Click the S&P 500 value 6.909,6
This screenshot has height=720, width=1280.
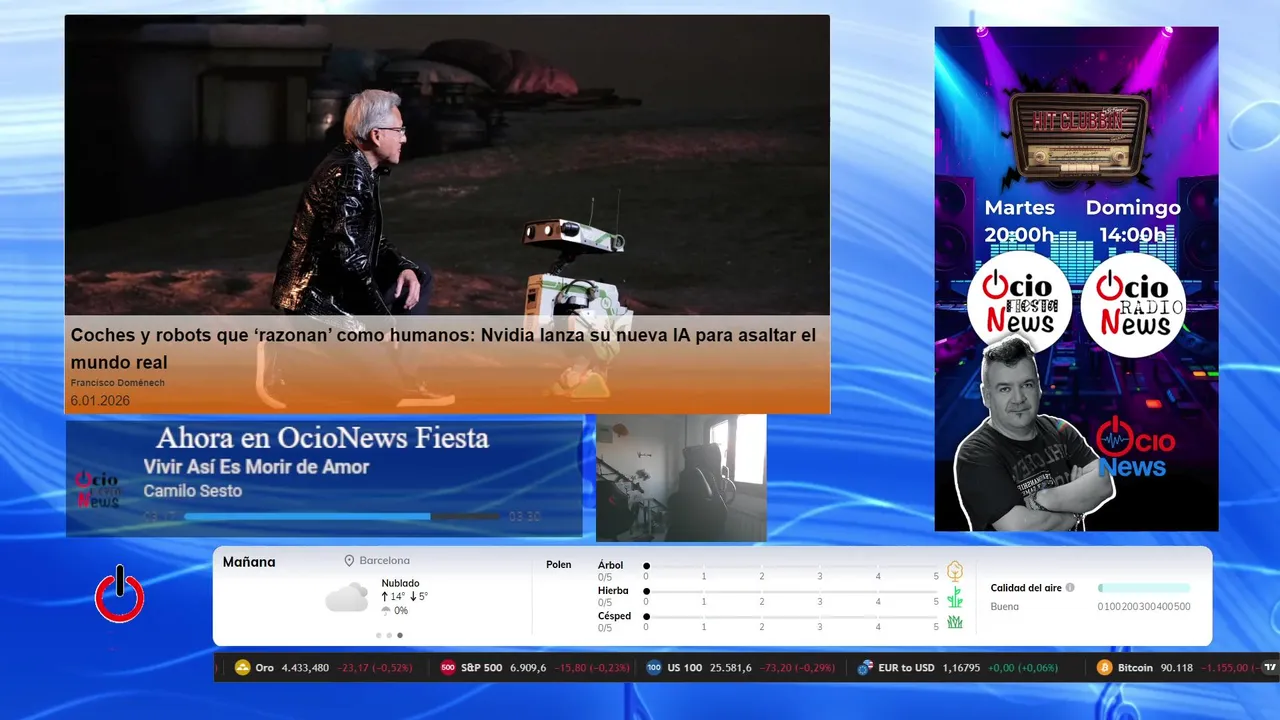tap(528, 668)
